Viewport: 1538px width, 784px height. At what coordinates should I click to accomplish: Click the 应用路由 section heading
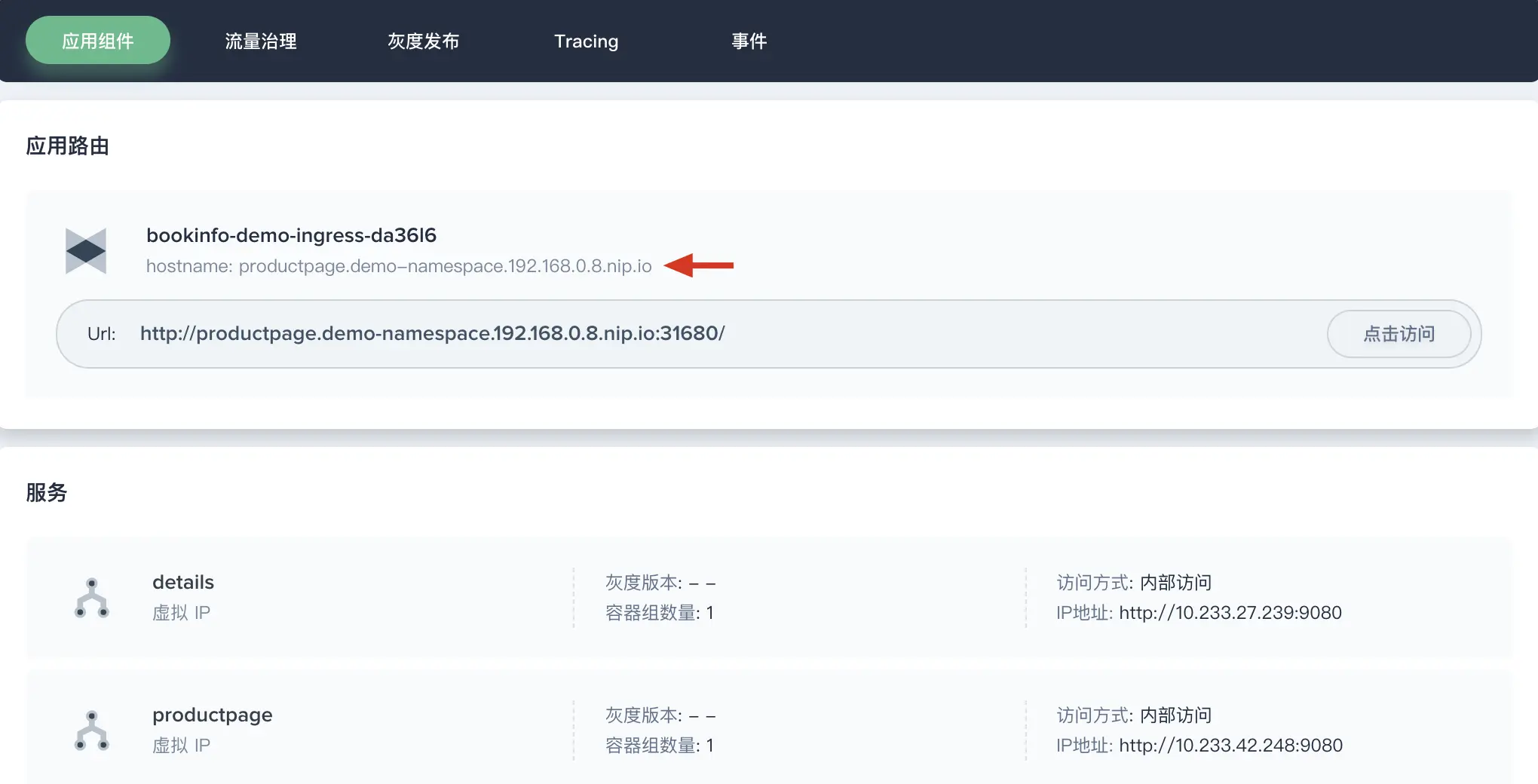[x=68, y=145]
